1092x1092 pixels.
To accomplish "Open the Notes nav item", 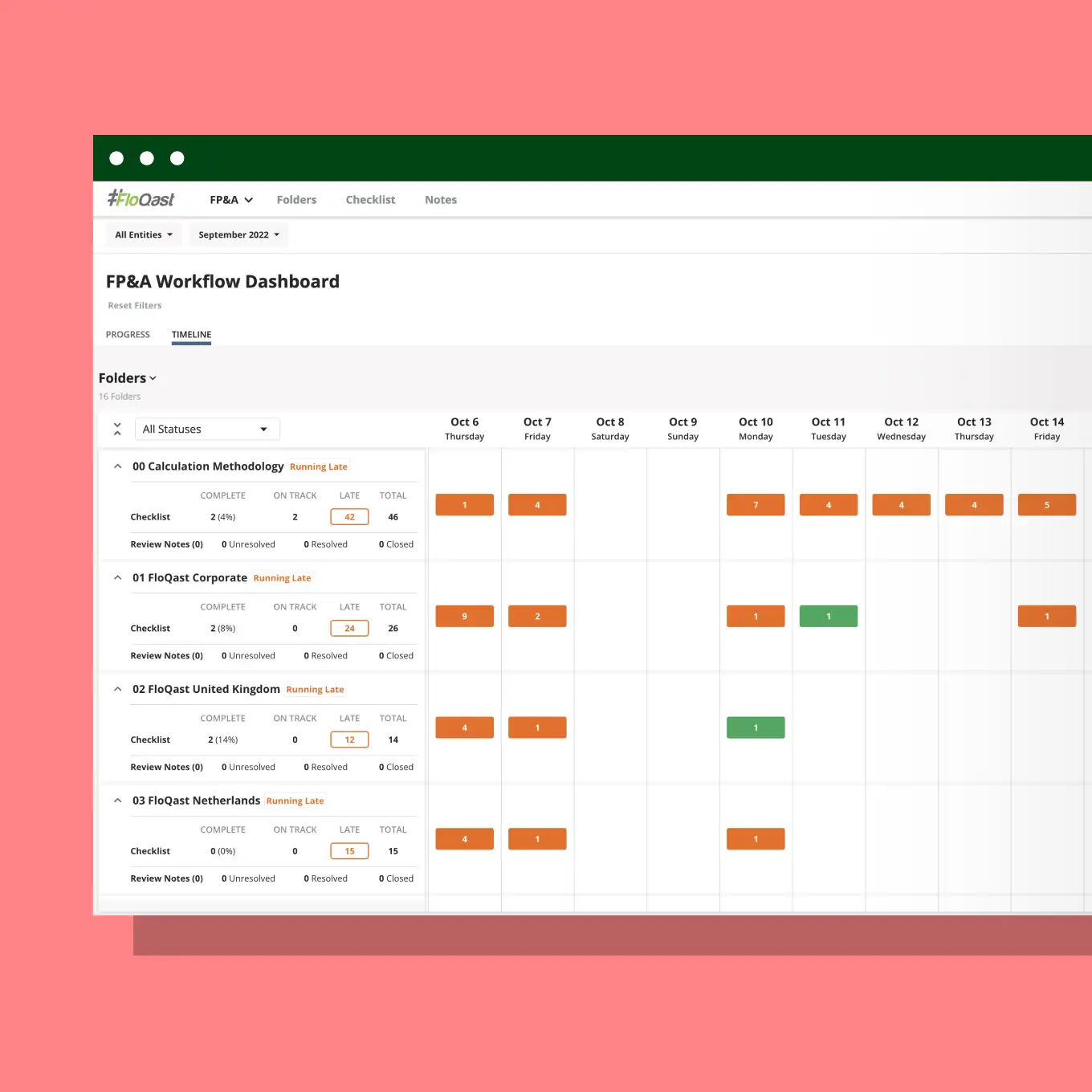I will 441,200.
